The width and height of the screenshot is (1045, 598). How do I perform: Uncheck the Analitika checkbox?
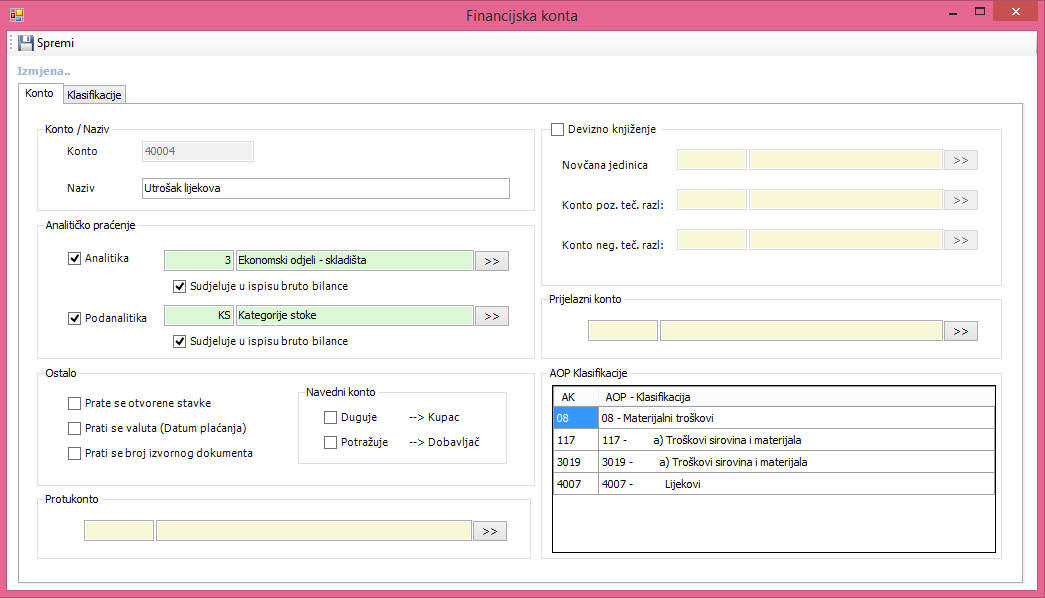coord(75,259)
